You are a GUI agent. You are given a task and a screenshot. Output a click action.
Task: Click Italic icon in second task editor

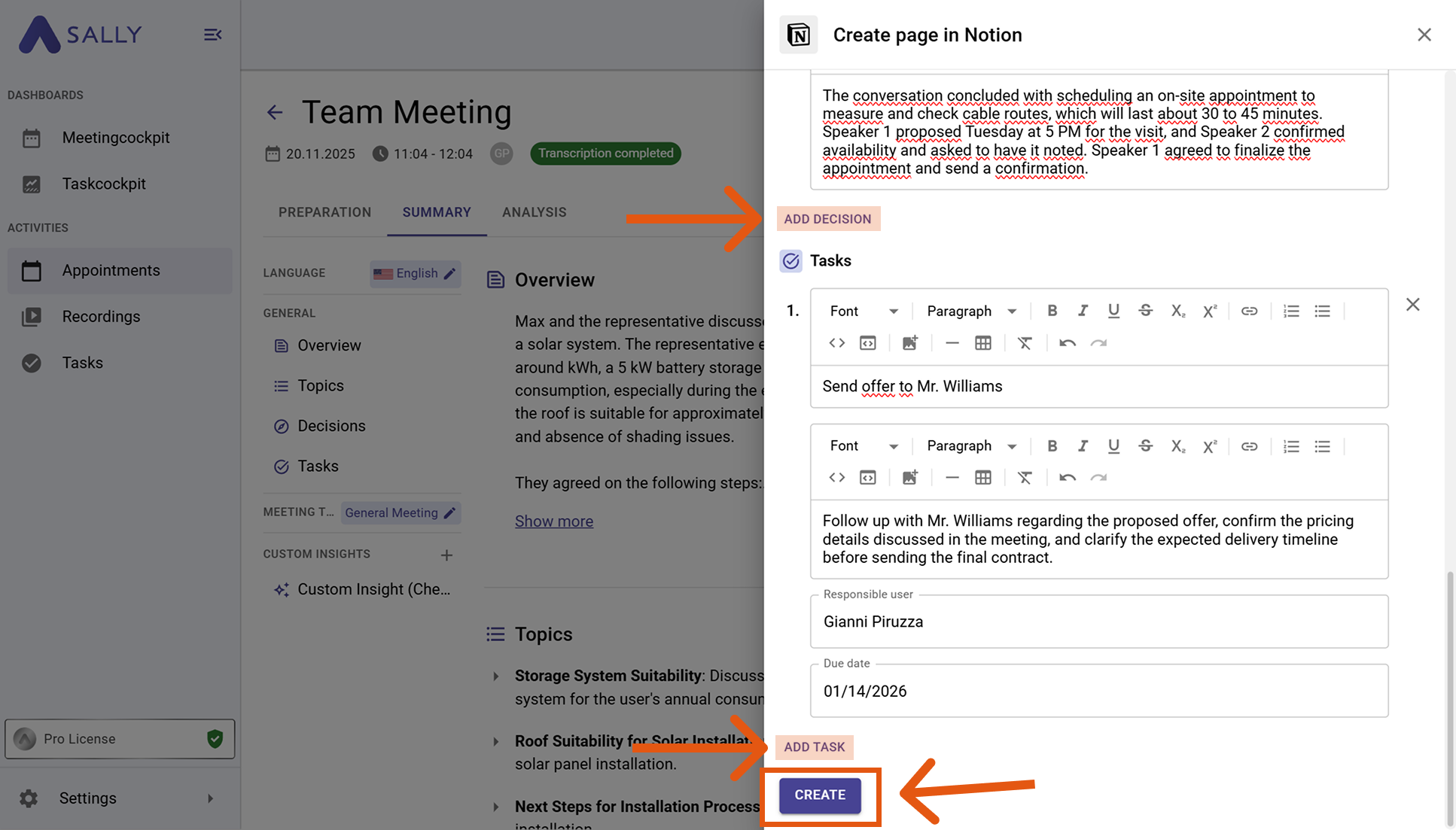pos(1083,446)
